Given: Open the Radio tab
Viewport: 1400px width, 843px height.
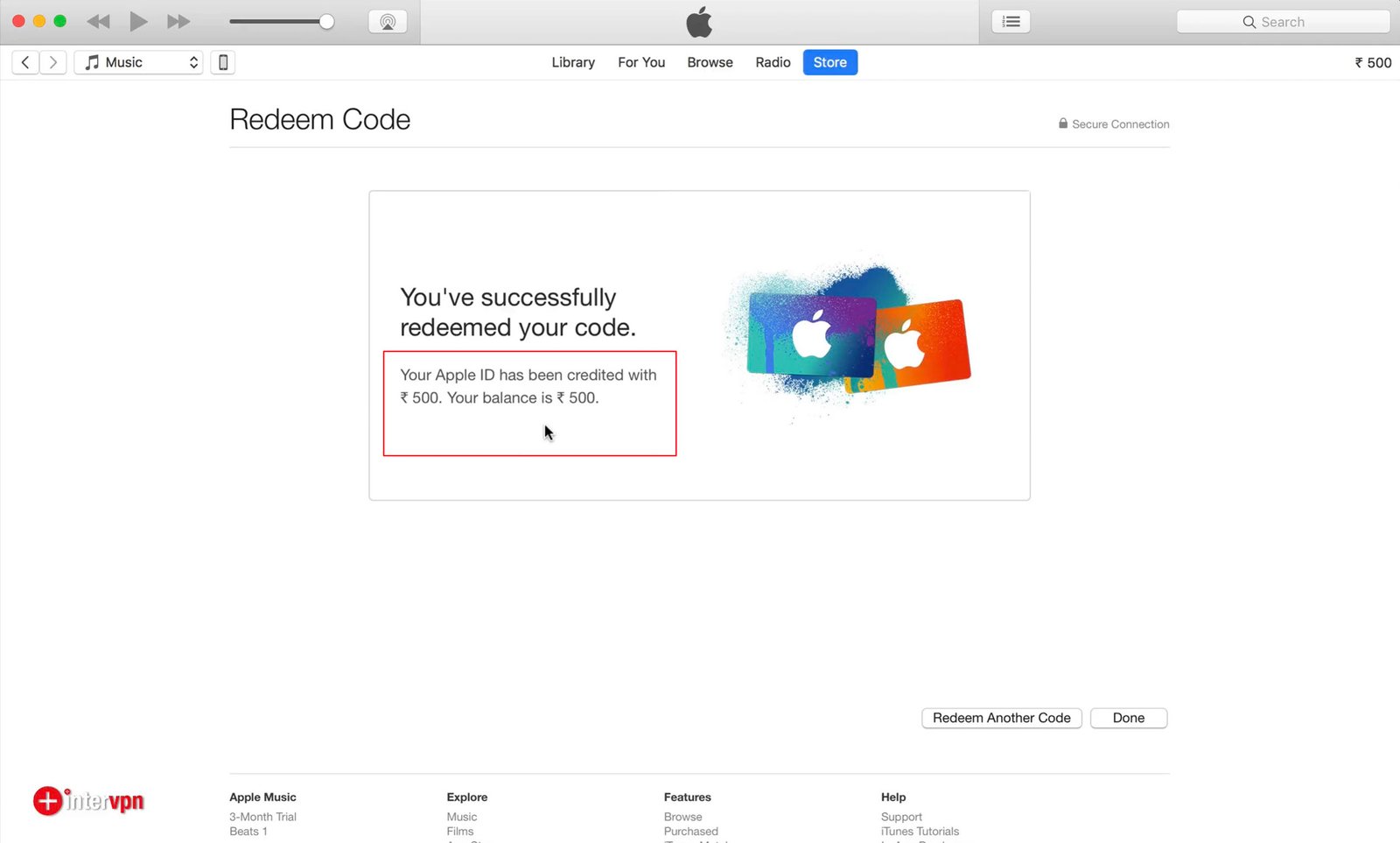Looking at the screenshot, I should click(773, 62).
